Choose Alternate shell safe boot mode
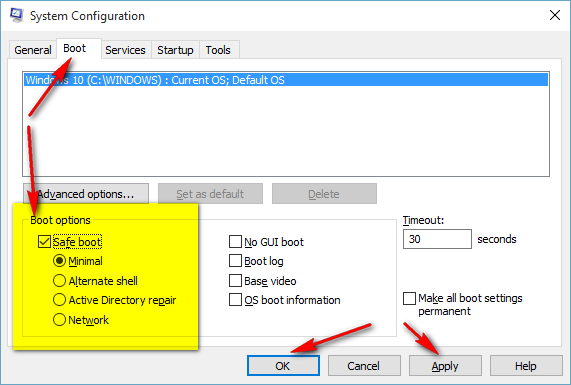The width and height of the screenshot is (571, 385). tap(59, 280)
